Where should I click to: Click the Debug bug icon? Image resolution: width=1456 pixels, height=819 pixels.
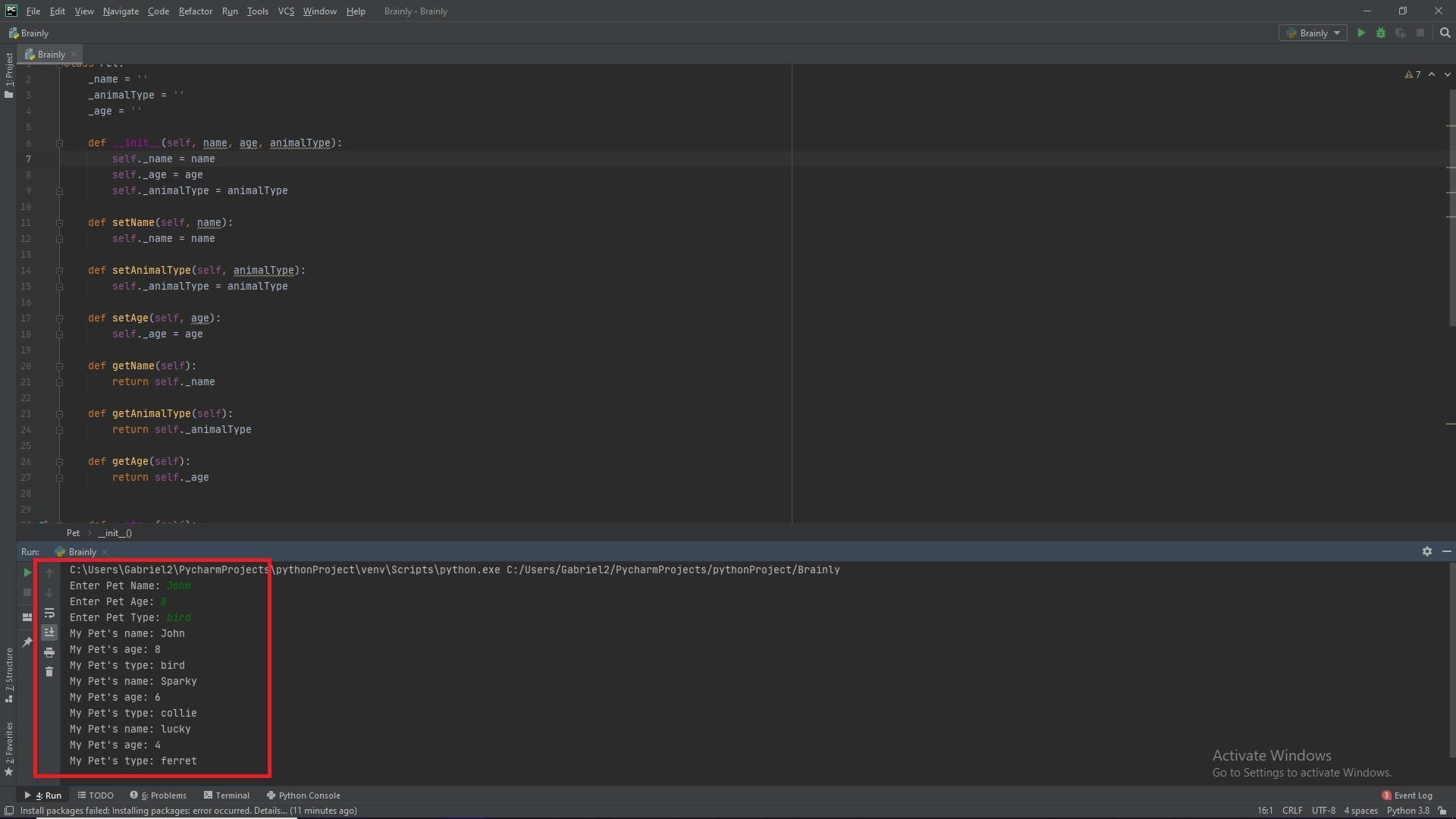point(1381,33)
